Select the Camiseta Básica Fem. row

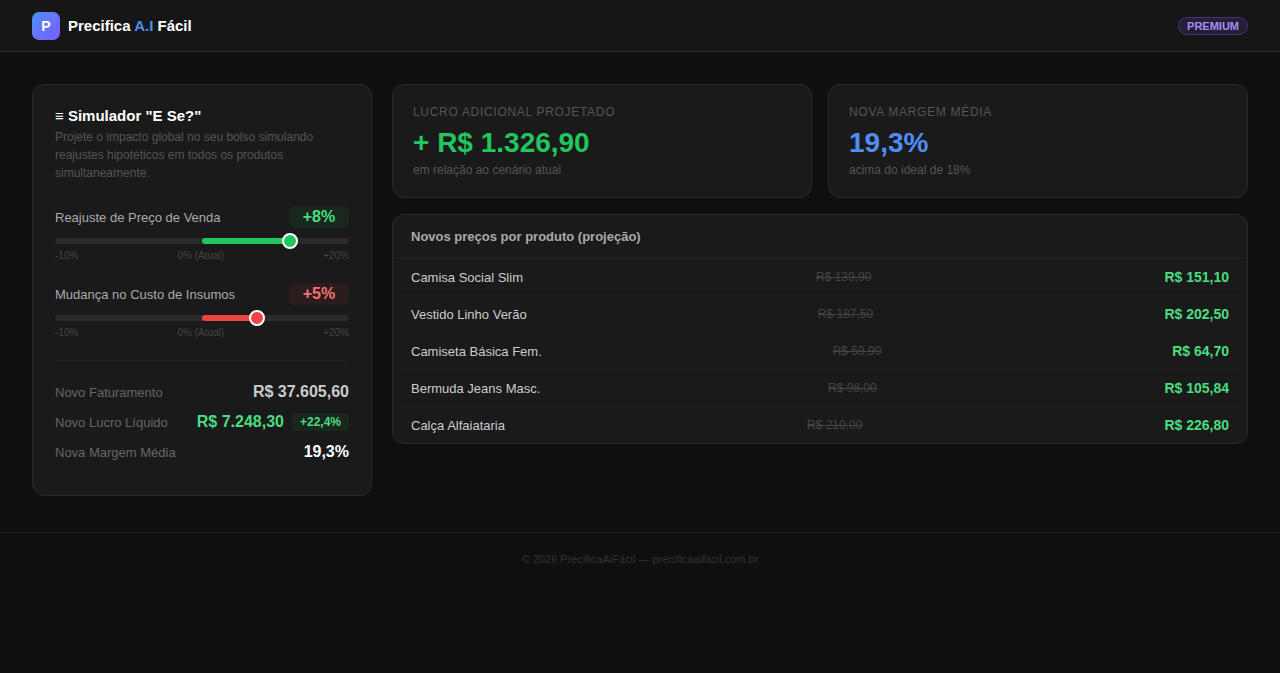coord(820,351)
